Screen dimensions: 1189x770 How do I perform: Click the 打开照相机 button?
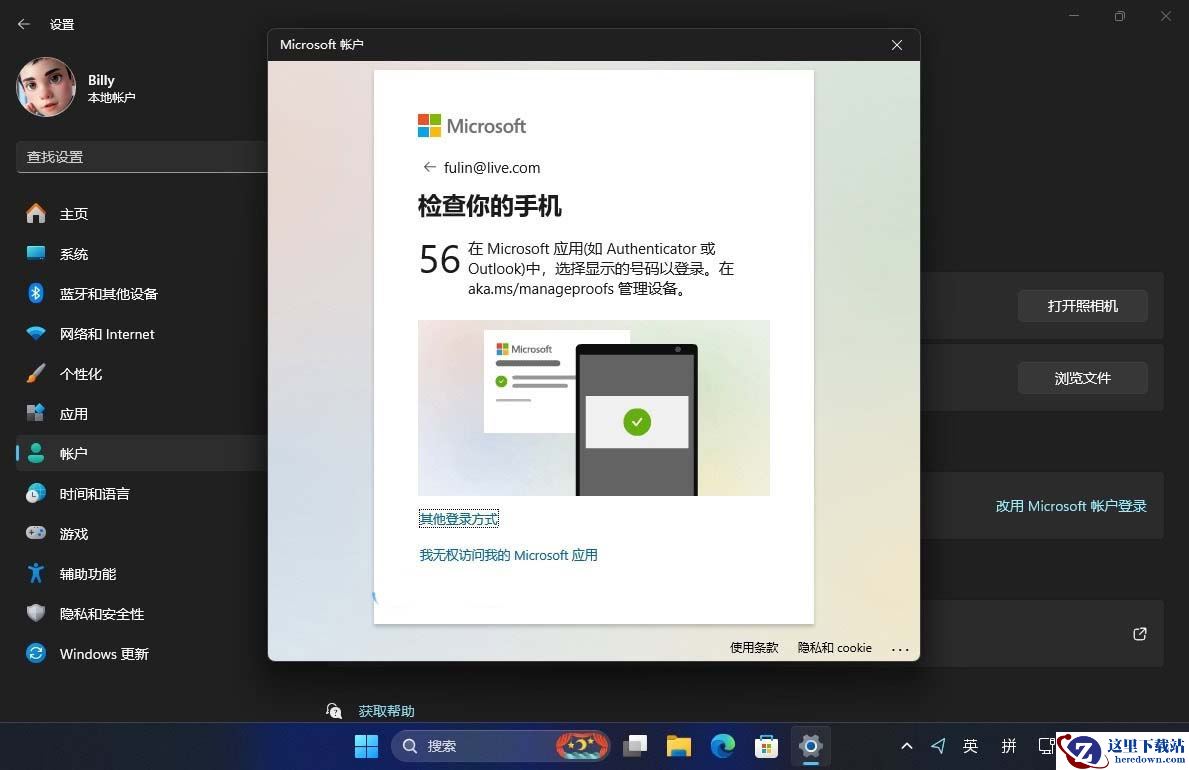[x=1083, y=306]
